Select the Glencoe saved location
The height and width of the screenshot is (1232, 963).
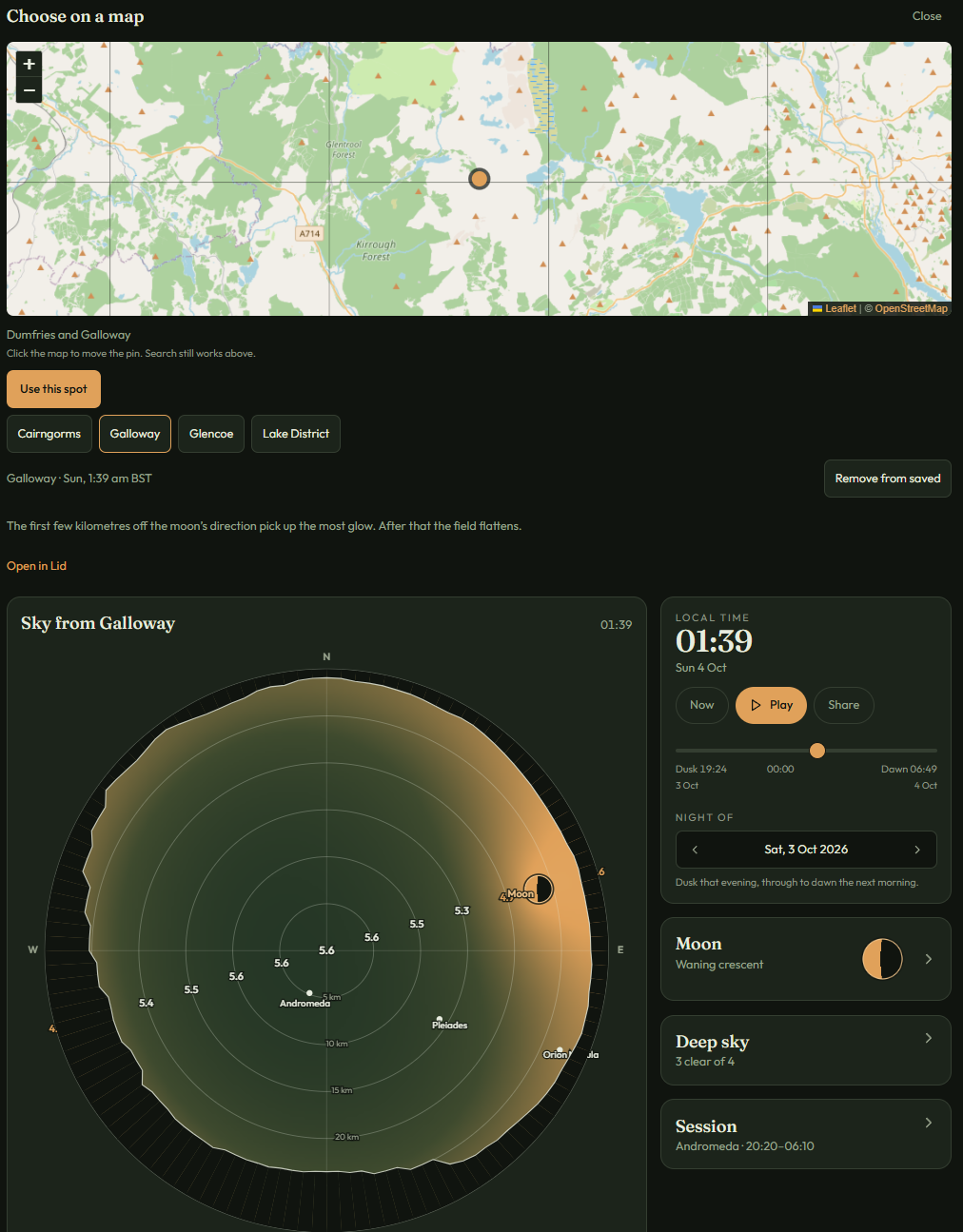point(211,434)
